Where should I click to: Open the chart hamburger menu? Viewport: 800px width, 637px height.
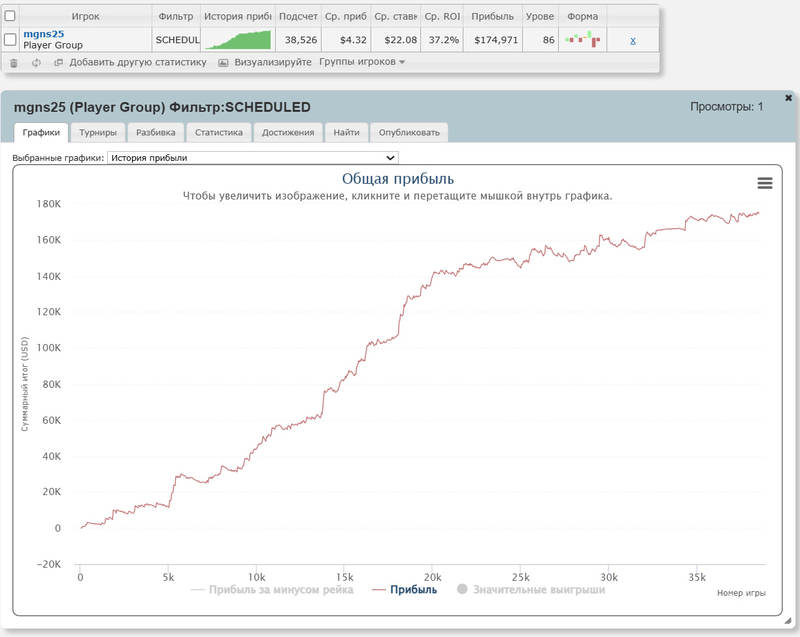click(x=765, y=182)
